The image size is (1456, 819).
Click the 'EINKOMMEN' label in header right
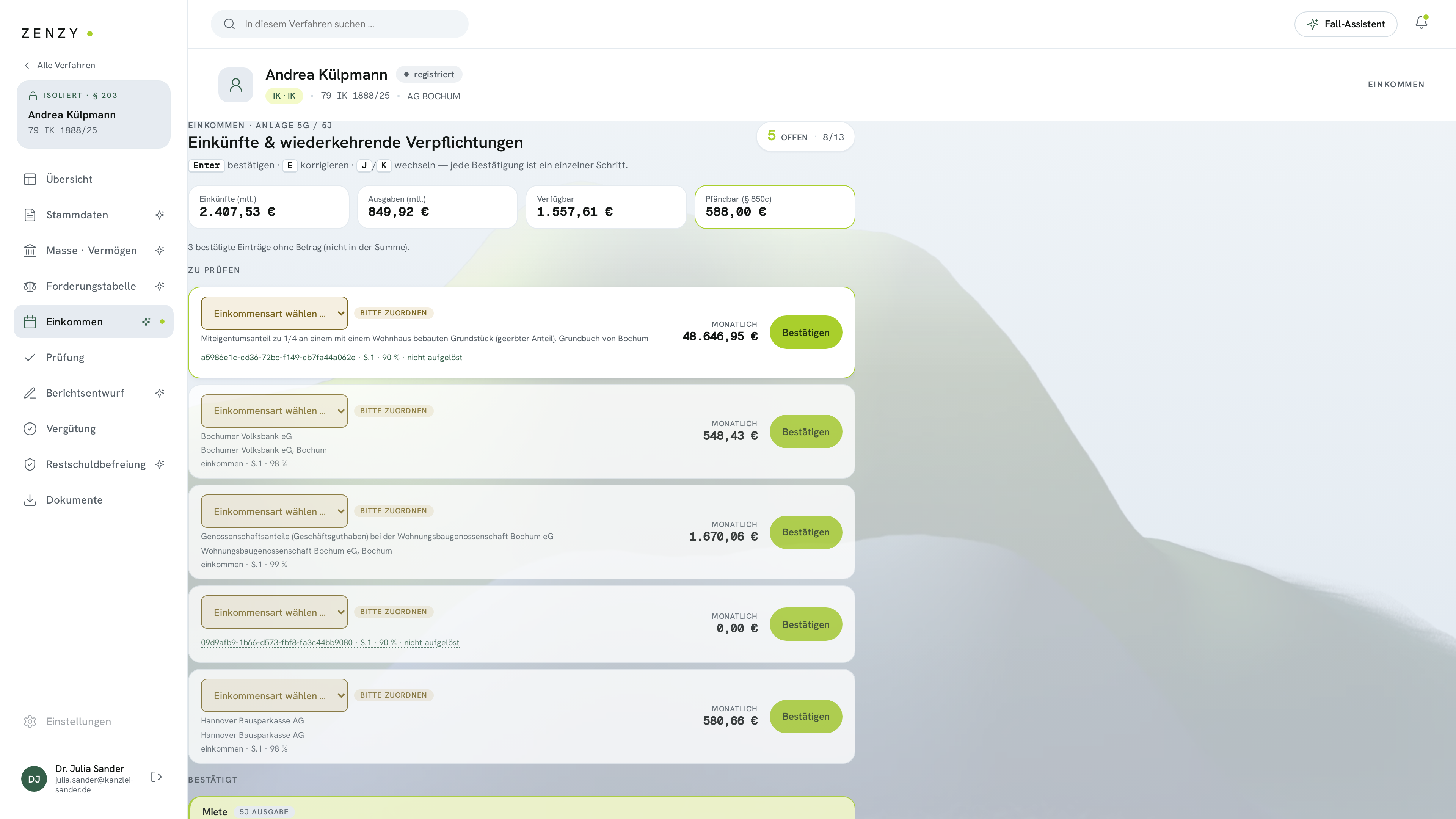1396,84
